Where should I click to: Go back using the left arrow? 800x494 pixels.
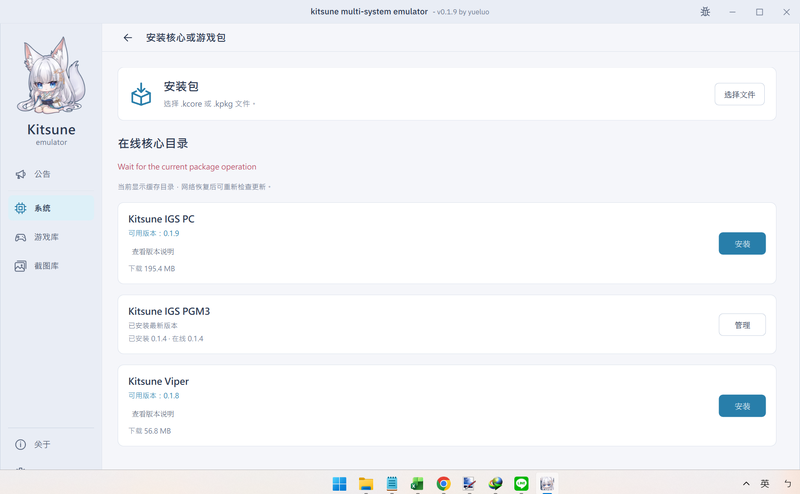tap(128, 38)
